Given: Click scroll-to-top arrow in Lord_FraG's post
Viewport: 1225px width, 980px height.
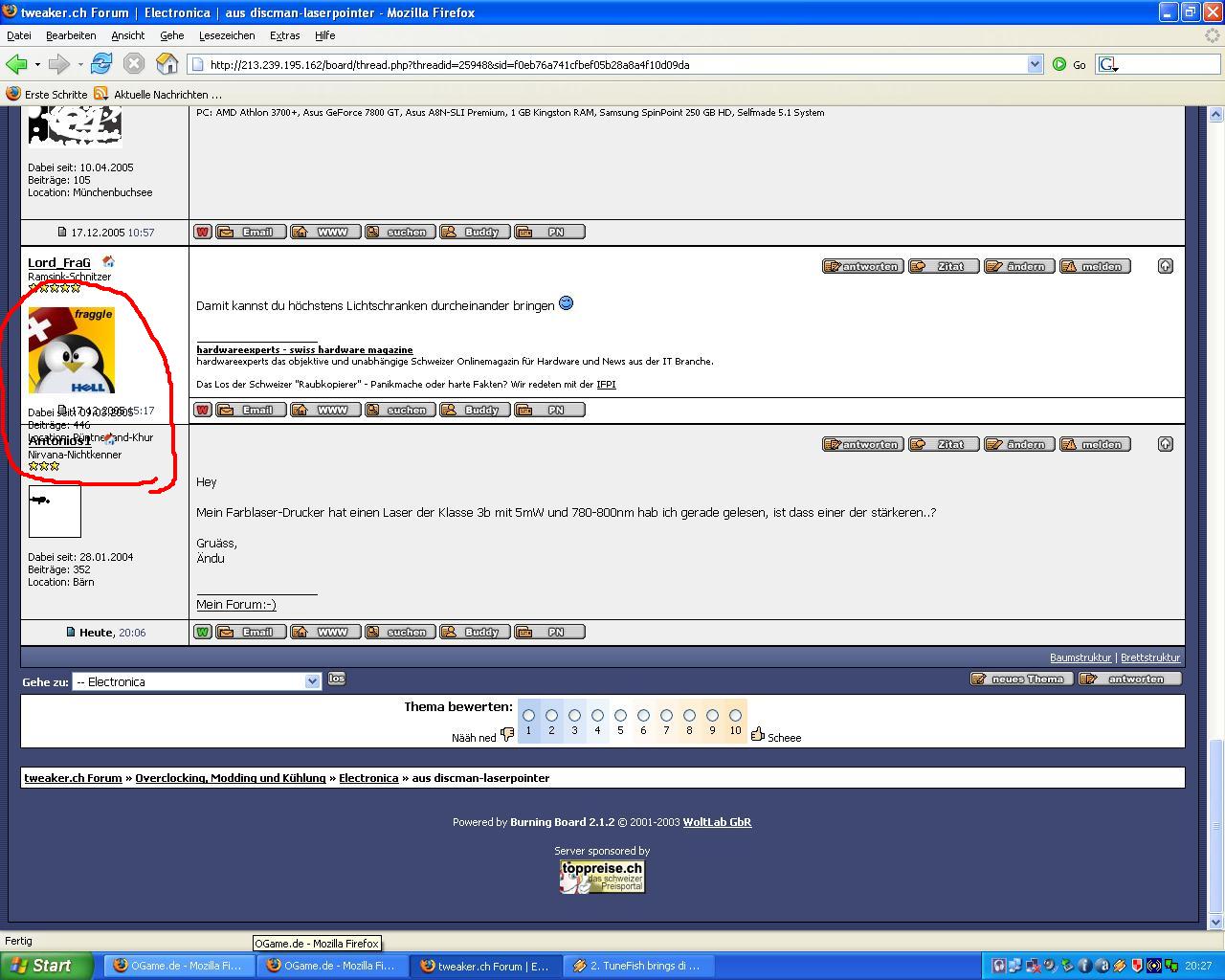Looking at the screenshot, I should [x=1165, y=266].
